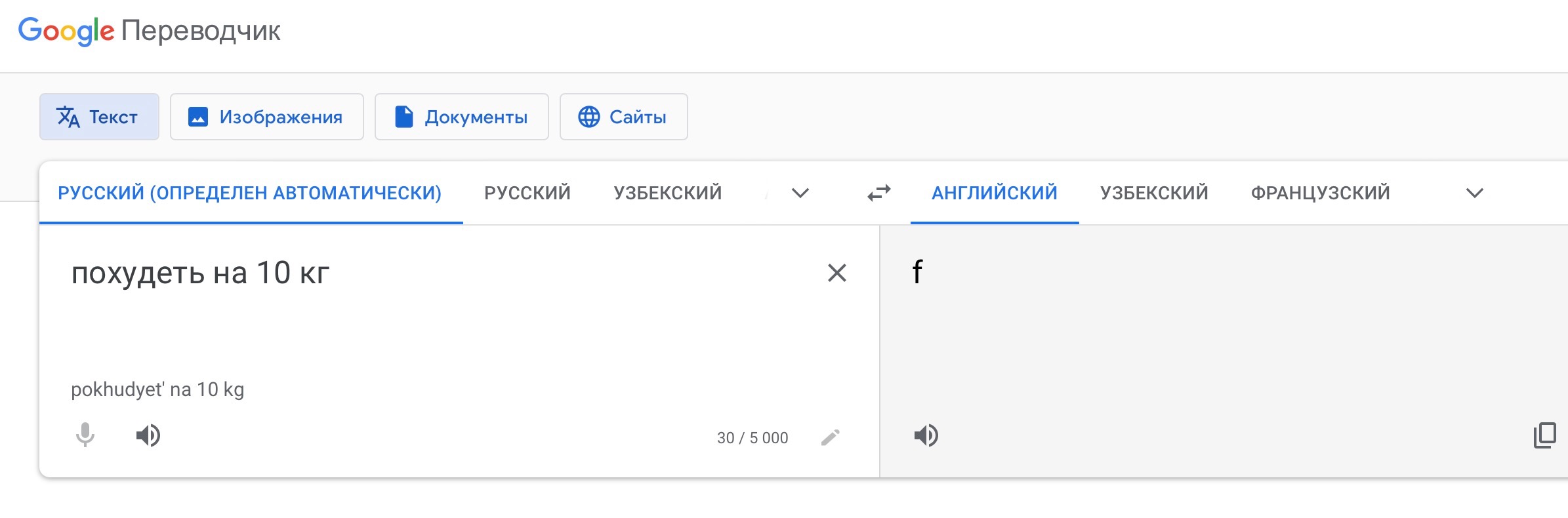Swap source and target languages
Screen dimensions: 1568x518
coord(879,193)
